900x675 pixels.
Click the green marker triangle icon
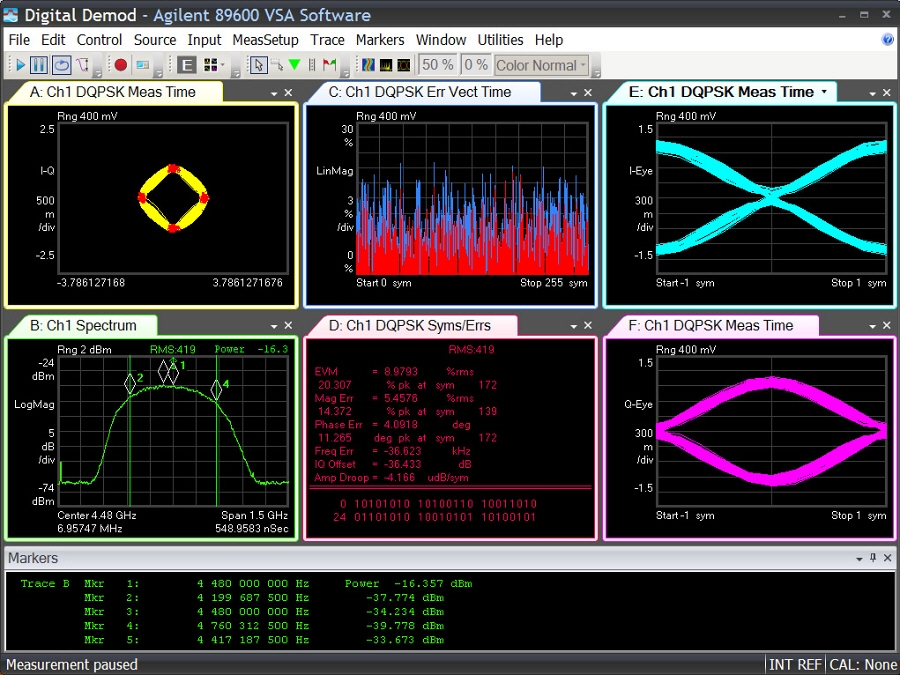(294, 65)
